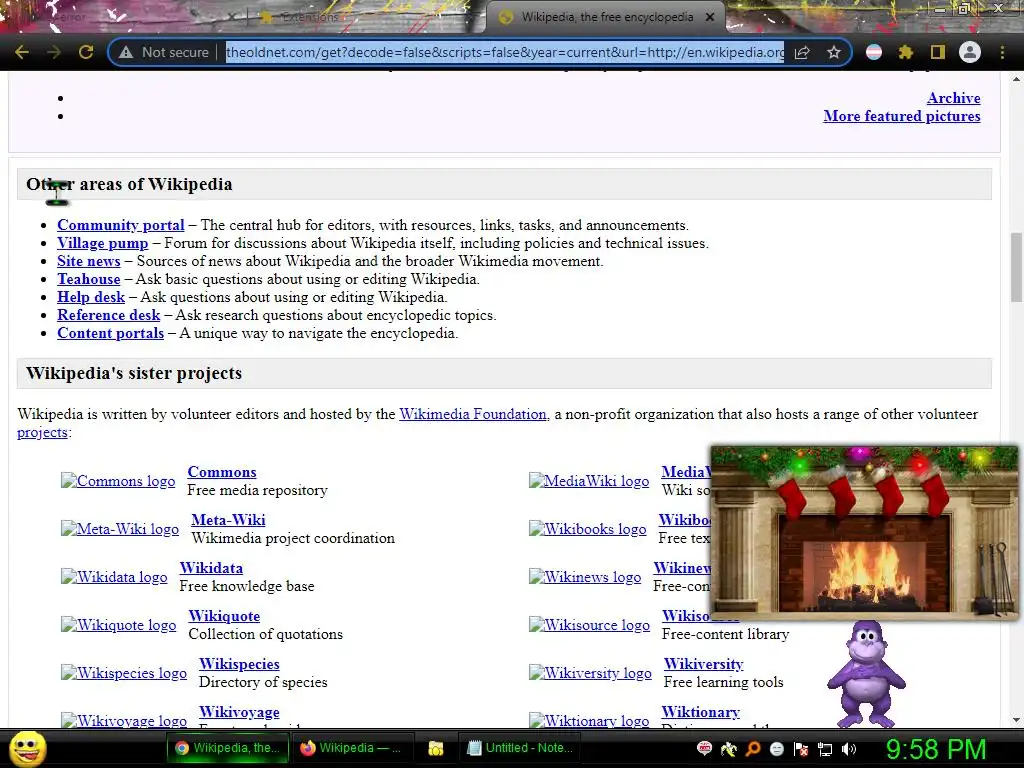The height and width of the screenshot is (768, 1024).
Task: Click the Wikinews logo image
Action: point(585,577)
